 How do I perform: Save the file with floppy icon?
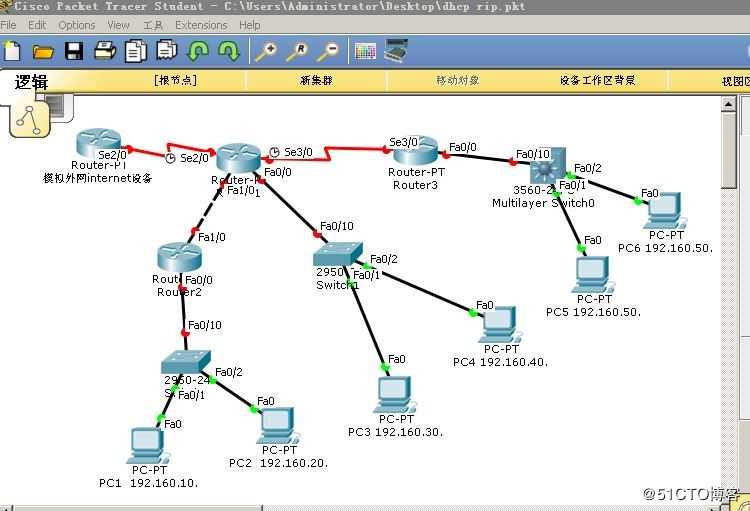pos(74,51)
